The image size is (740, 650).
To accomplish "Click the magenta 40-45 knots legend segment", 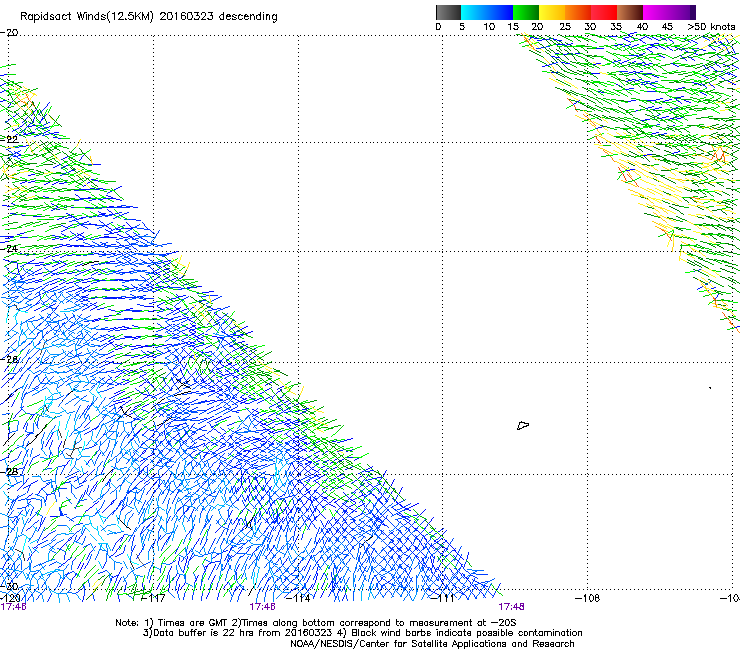I will tap(656, 12).
